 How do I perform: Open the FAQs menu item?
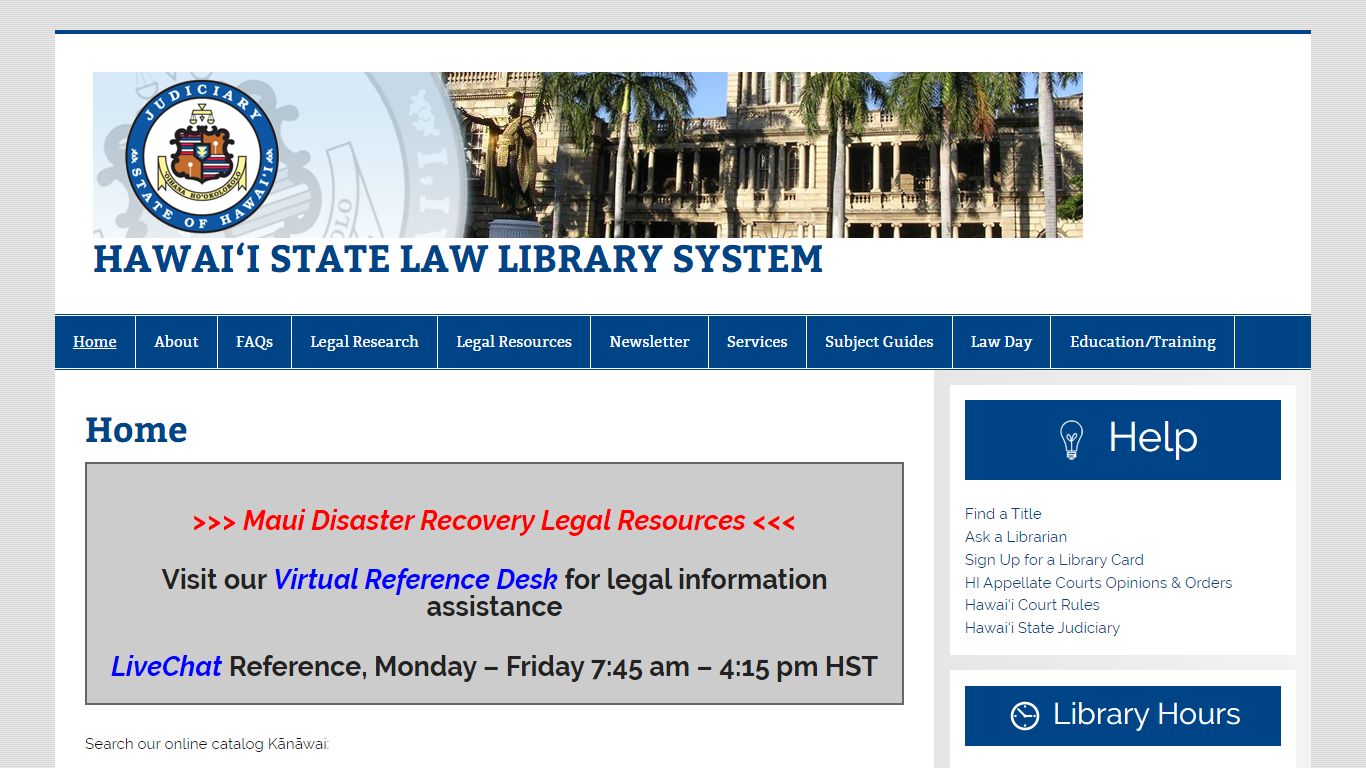[254, 342]
